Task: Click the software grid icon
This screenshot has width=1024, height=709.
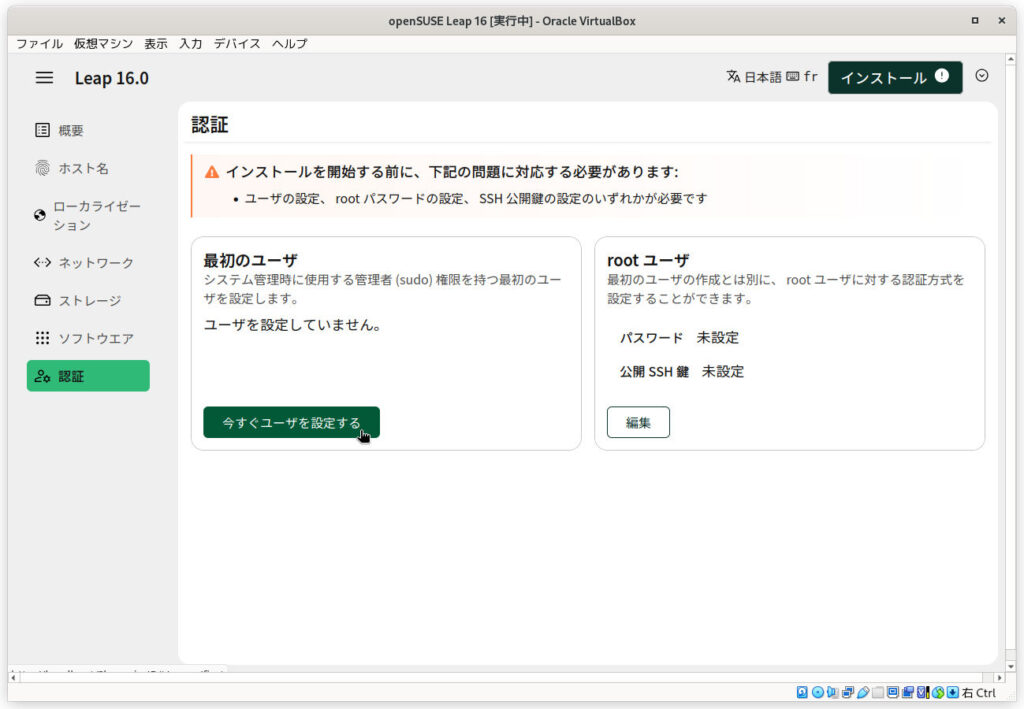Action: tap(42, 338)
